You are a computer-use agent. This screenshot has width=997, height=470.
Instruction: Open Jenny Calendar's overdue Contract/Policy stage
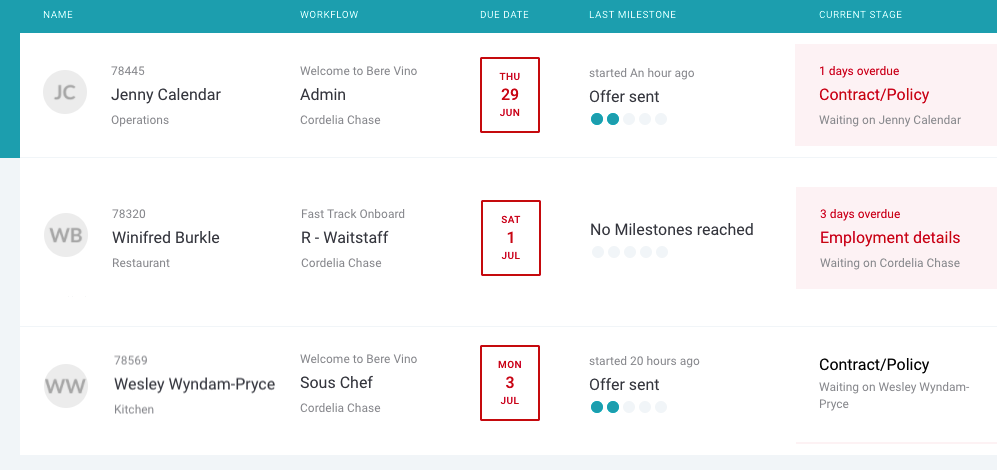[874, 95]
